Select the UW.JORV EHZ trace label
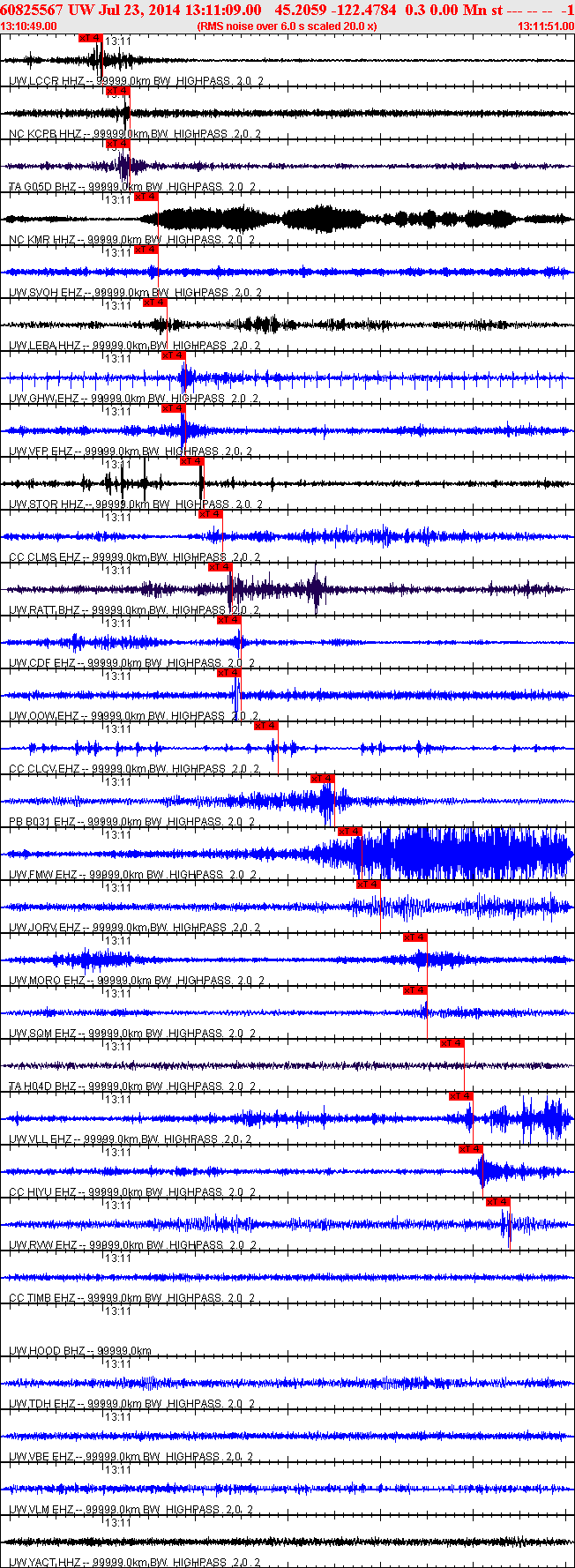The width and height of the screenshot is (575, 1568). 134,928
